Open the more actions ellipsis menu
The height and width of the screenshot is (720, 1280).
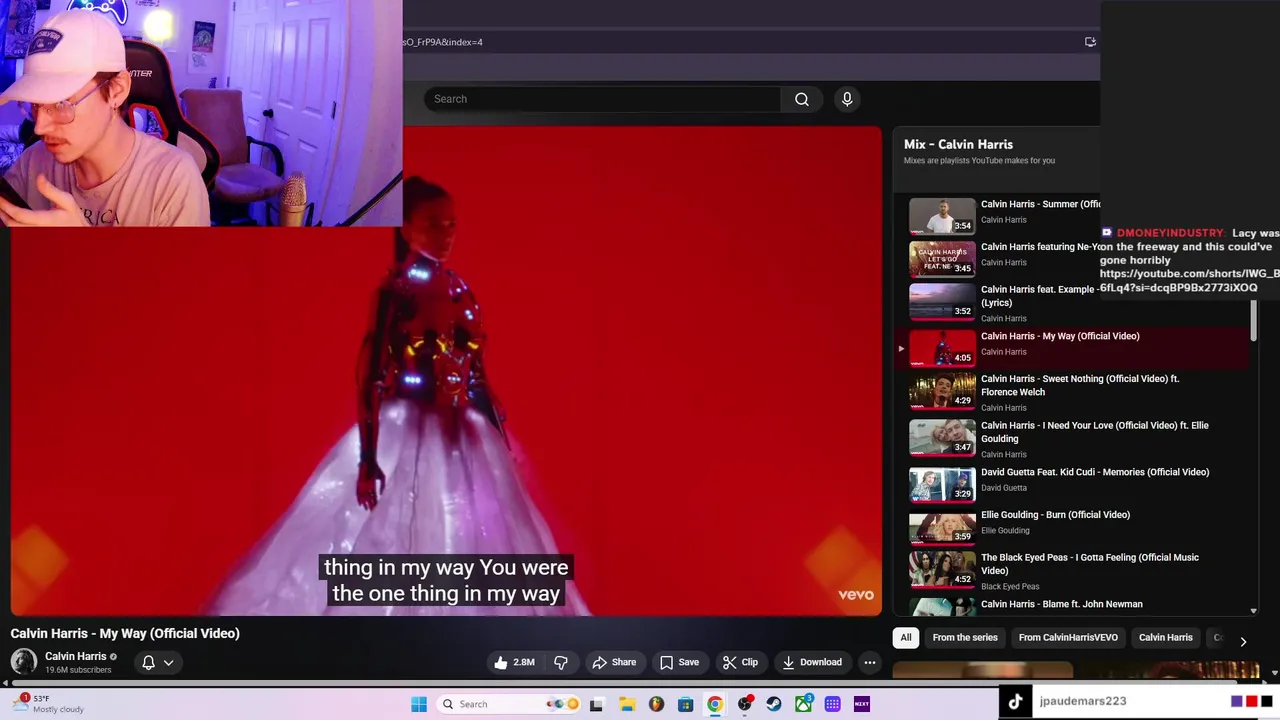point(870,662)
